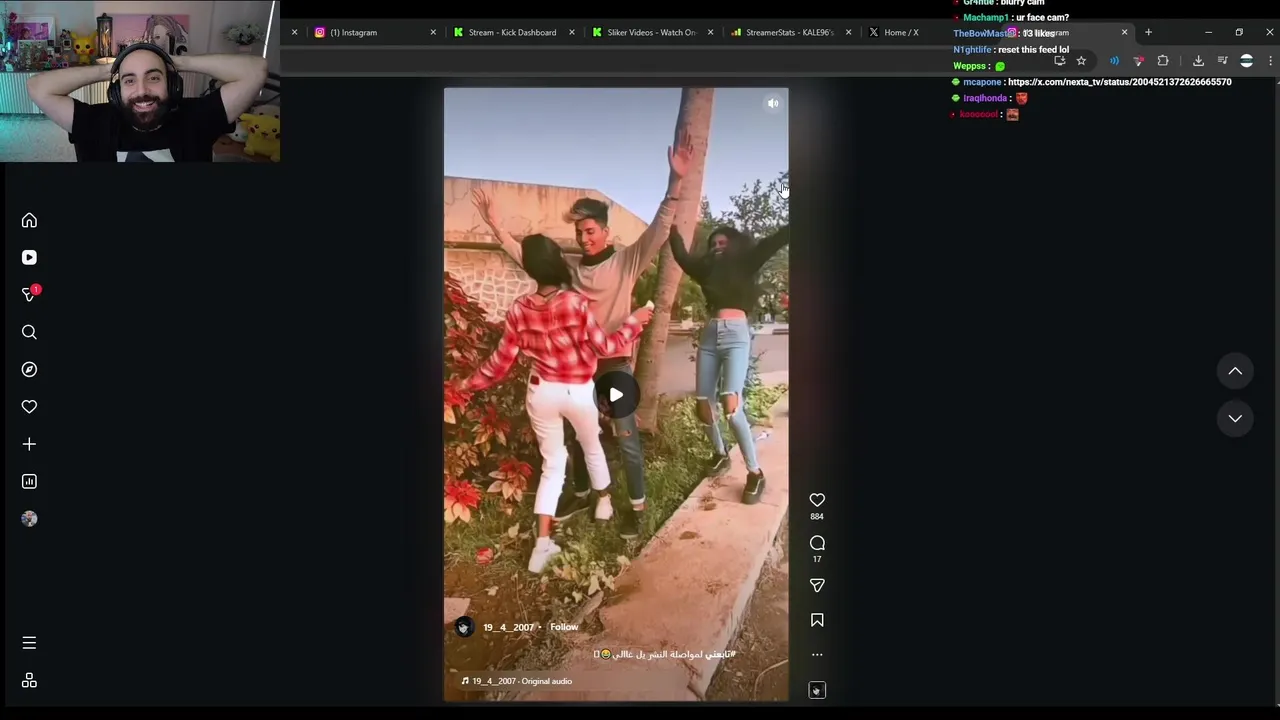
Task: Bookmark page with star icon
Action: tap(1081, 61)
